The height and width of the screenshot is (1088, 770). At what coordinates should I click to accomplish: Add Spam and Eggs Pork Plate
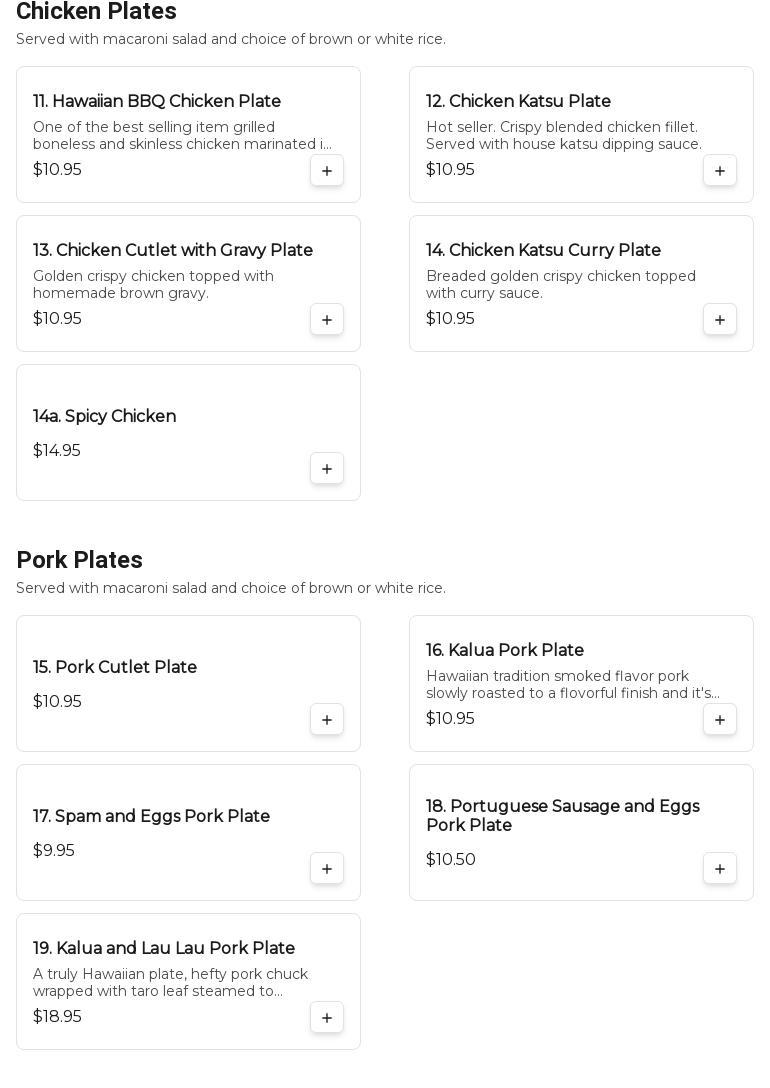click(x=327, y=869)
